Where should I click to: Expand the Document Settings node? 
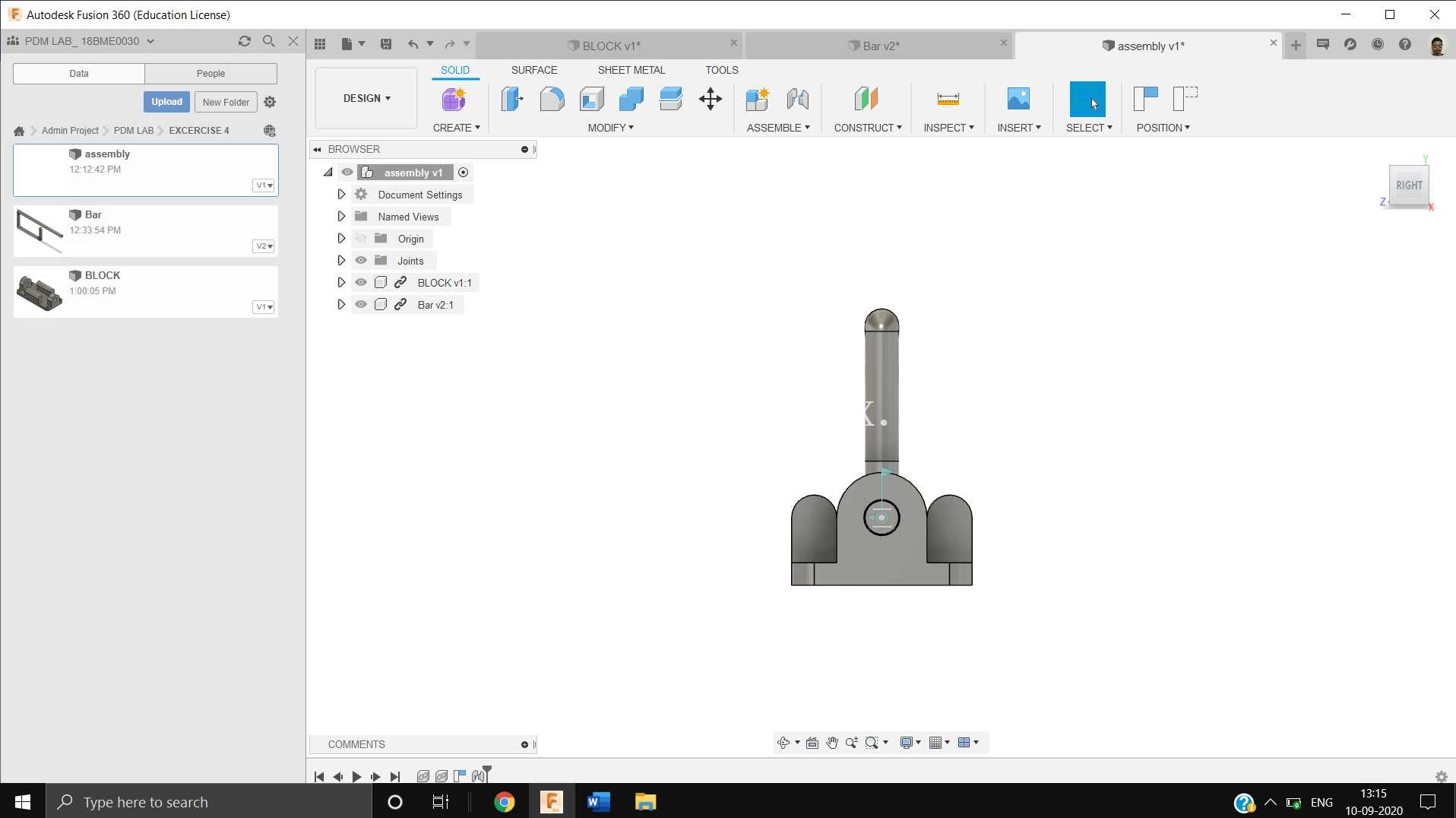(x=341, y=195)
